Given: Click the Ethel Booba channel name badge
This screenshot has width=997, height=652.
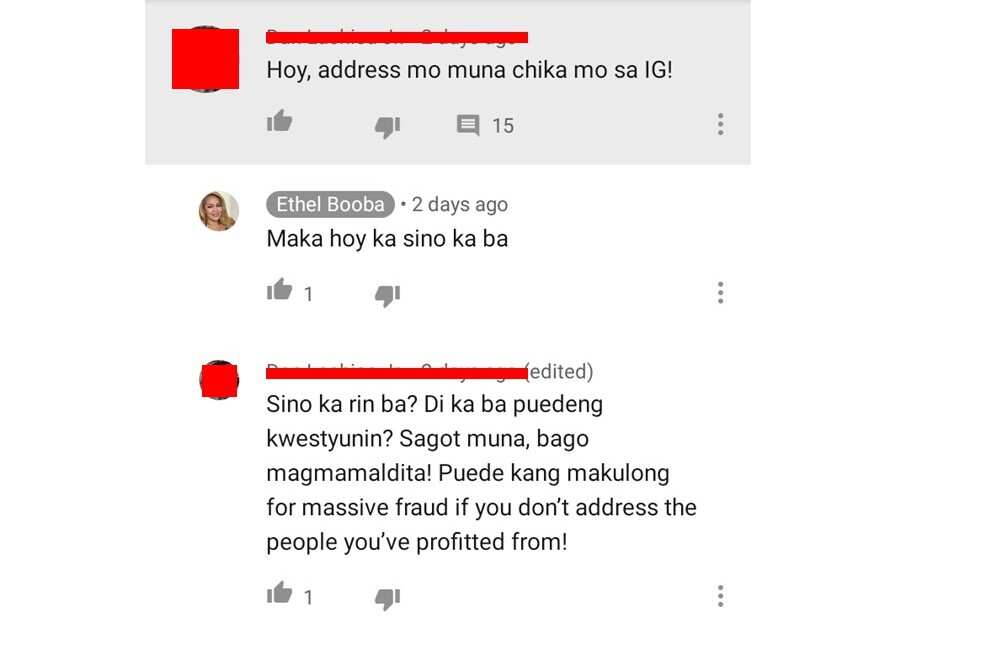Looking at the screenshot, I should tap(330, 204).
